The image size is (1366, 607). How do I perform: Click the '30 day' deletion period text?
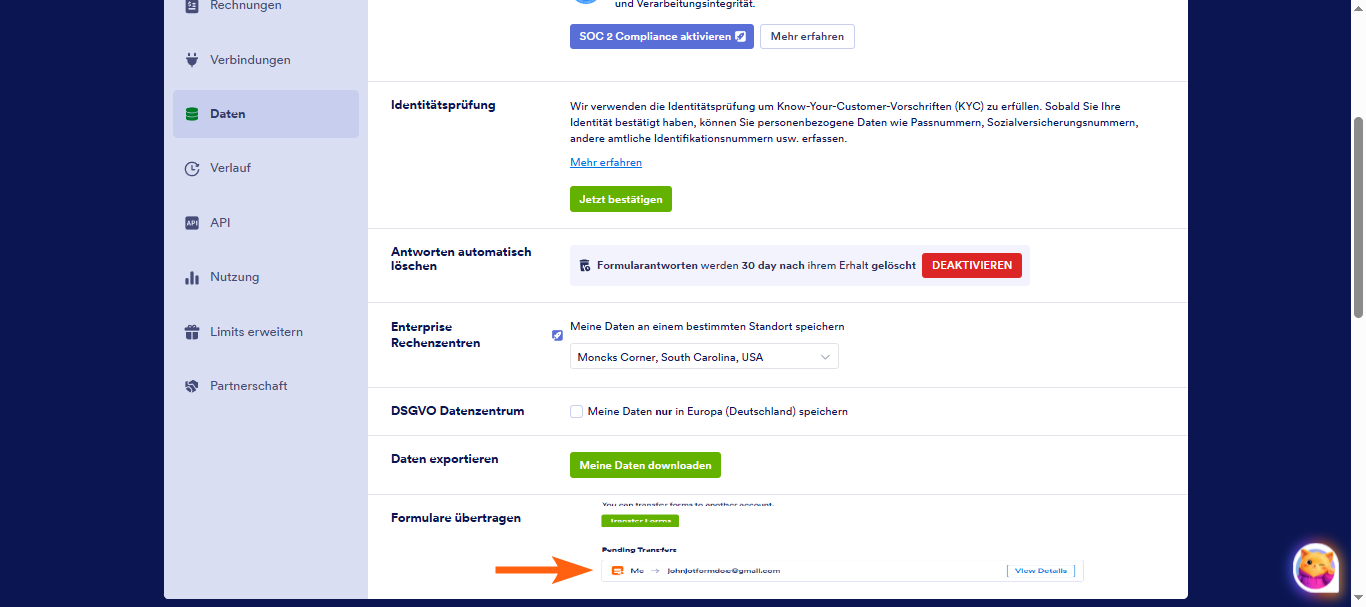[x=759, y=266]
